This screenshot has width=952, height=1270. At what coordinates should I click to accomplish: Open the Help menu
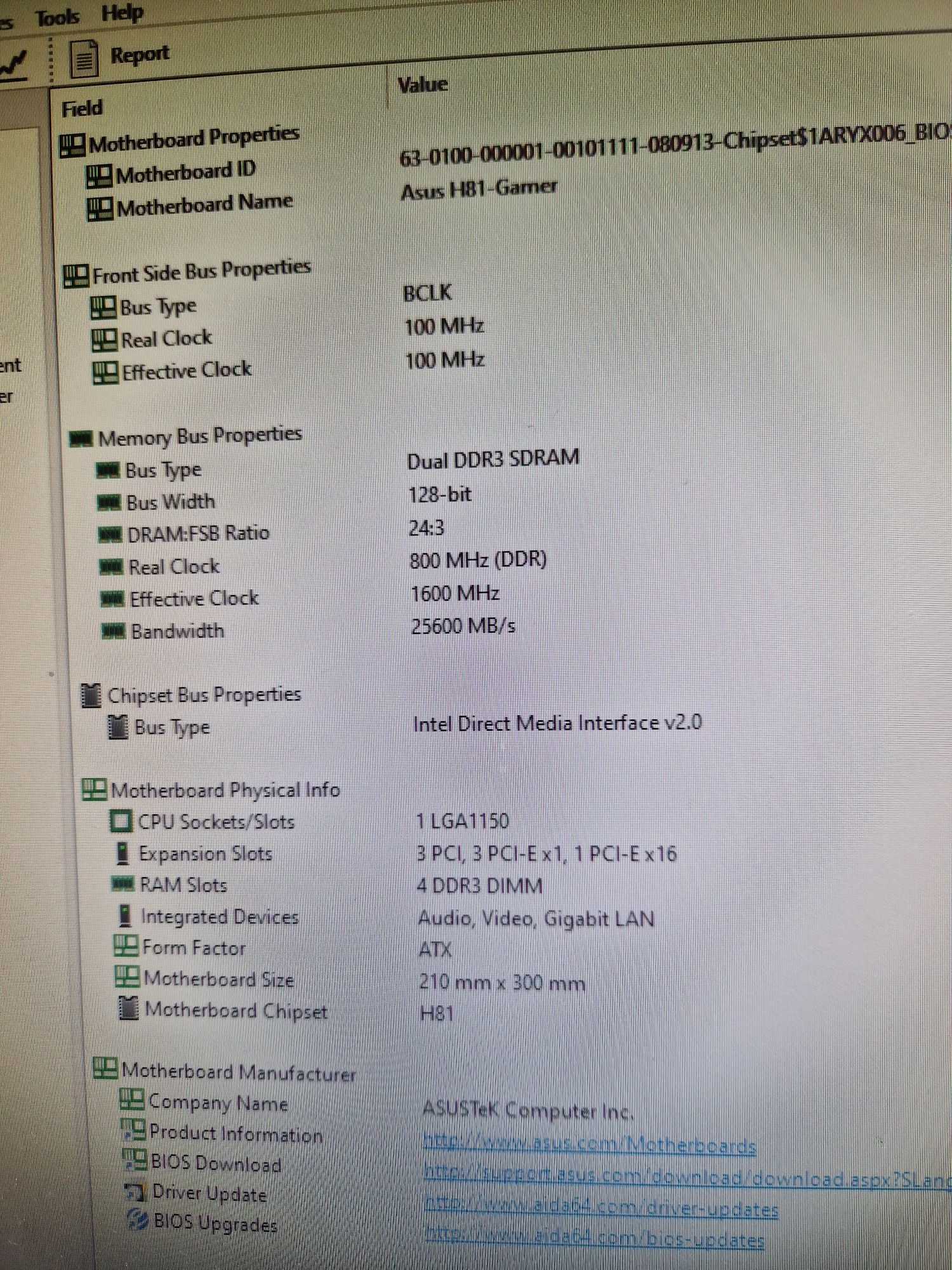(x=122, y=13)
